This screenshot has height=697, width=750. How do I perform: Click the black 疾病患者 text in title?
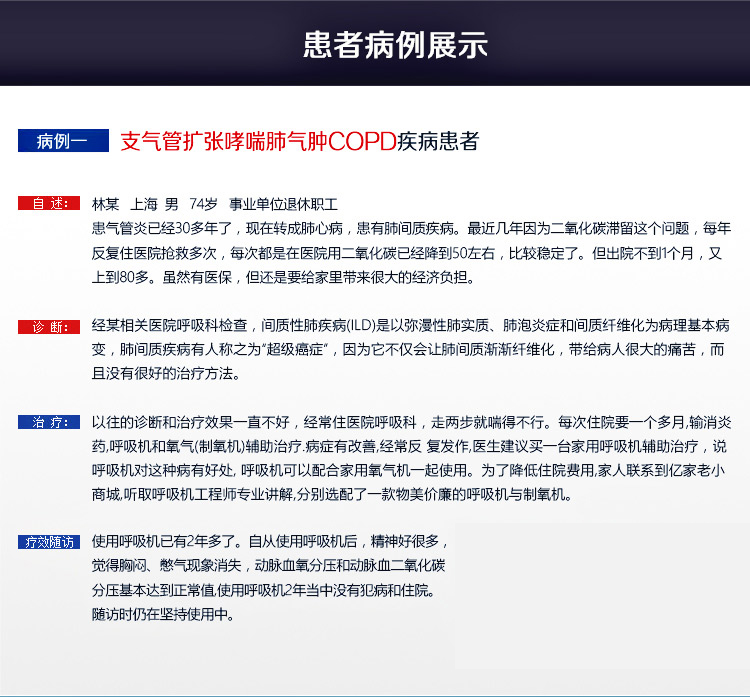(x=440, y=141)
